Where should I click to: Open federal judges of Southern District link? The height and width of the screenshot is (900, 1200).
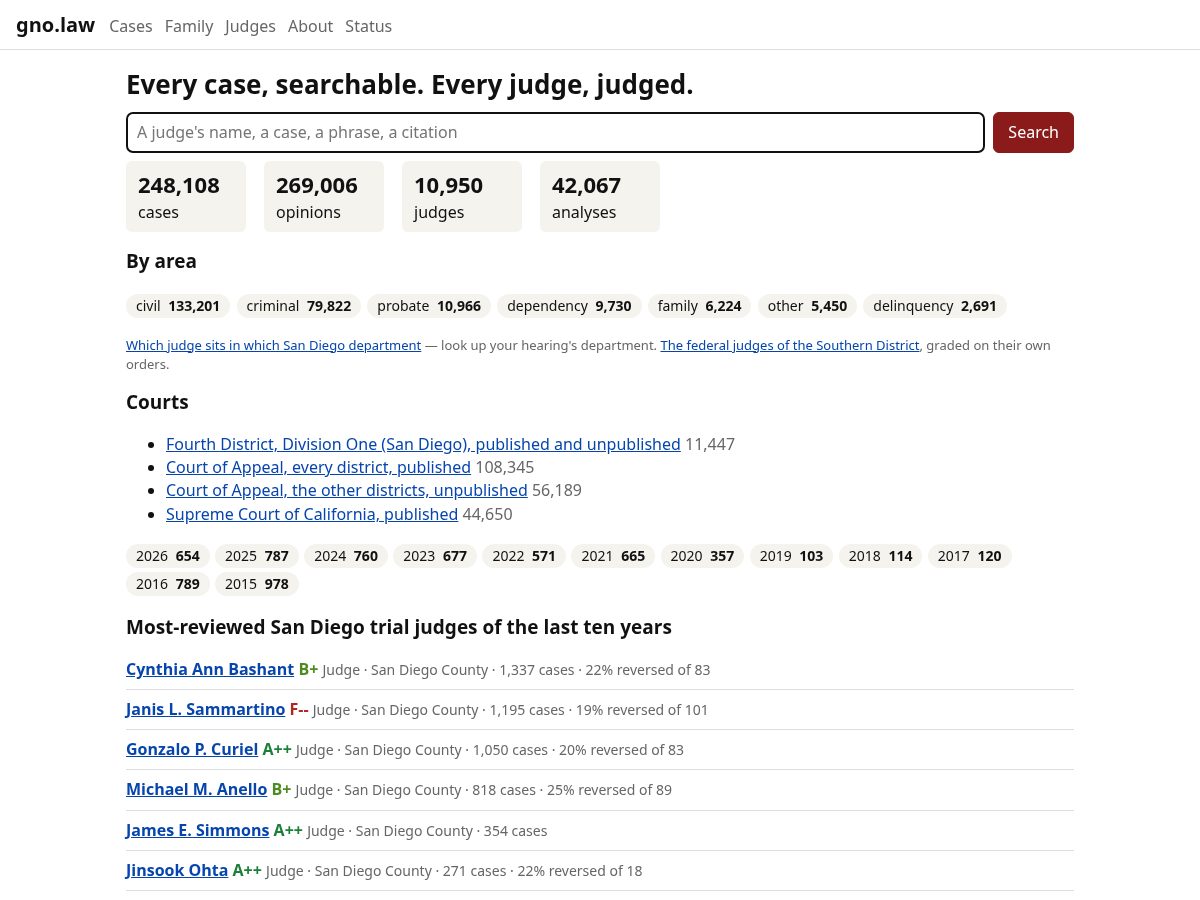pos(790,345)
